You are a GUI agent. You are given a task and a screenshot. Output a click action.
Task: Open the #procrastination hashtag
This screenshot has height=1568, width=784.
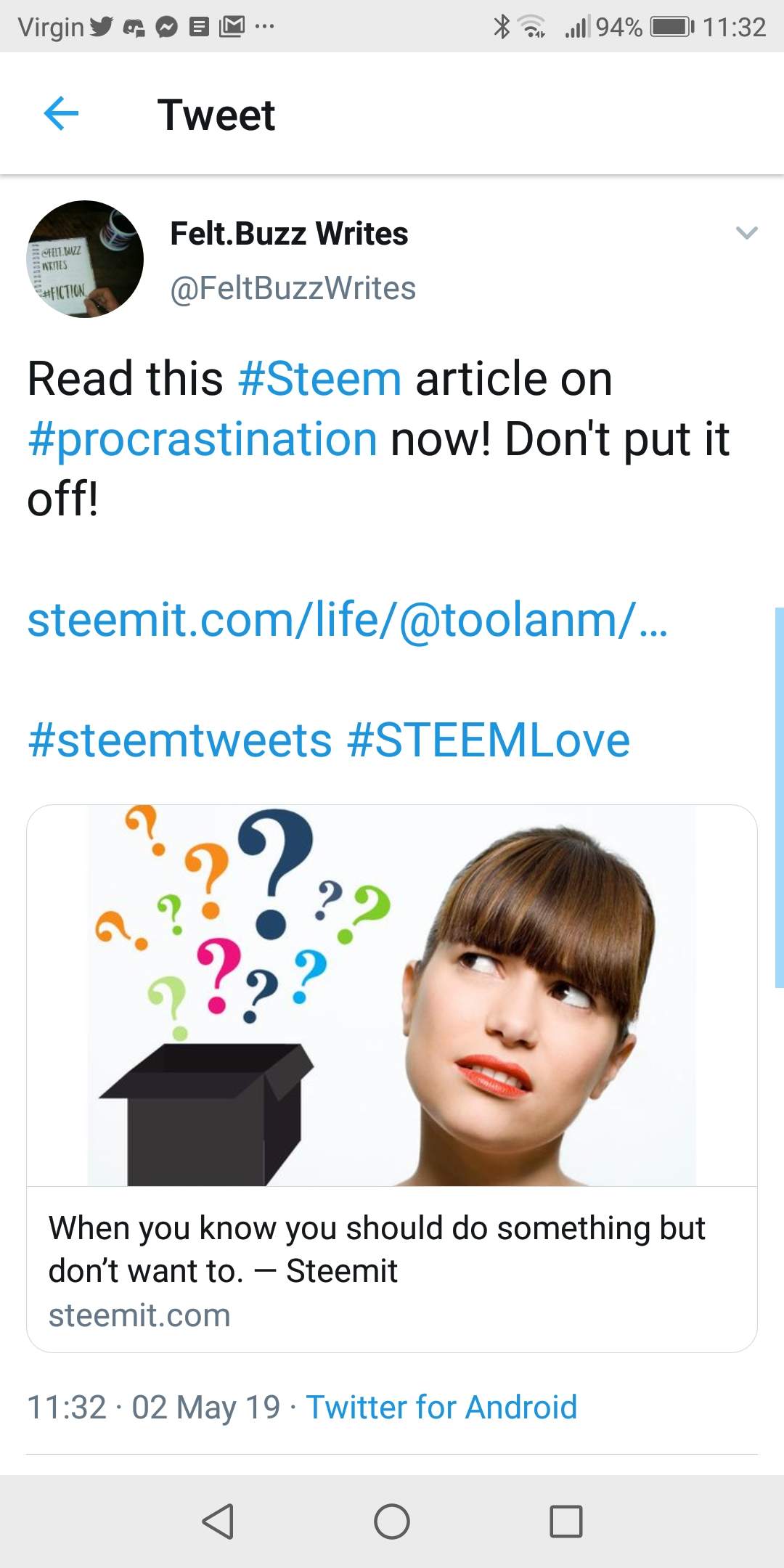[203, 439]
